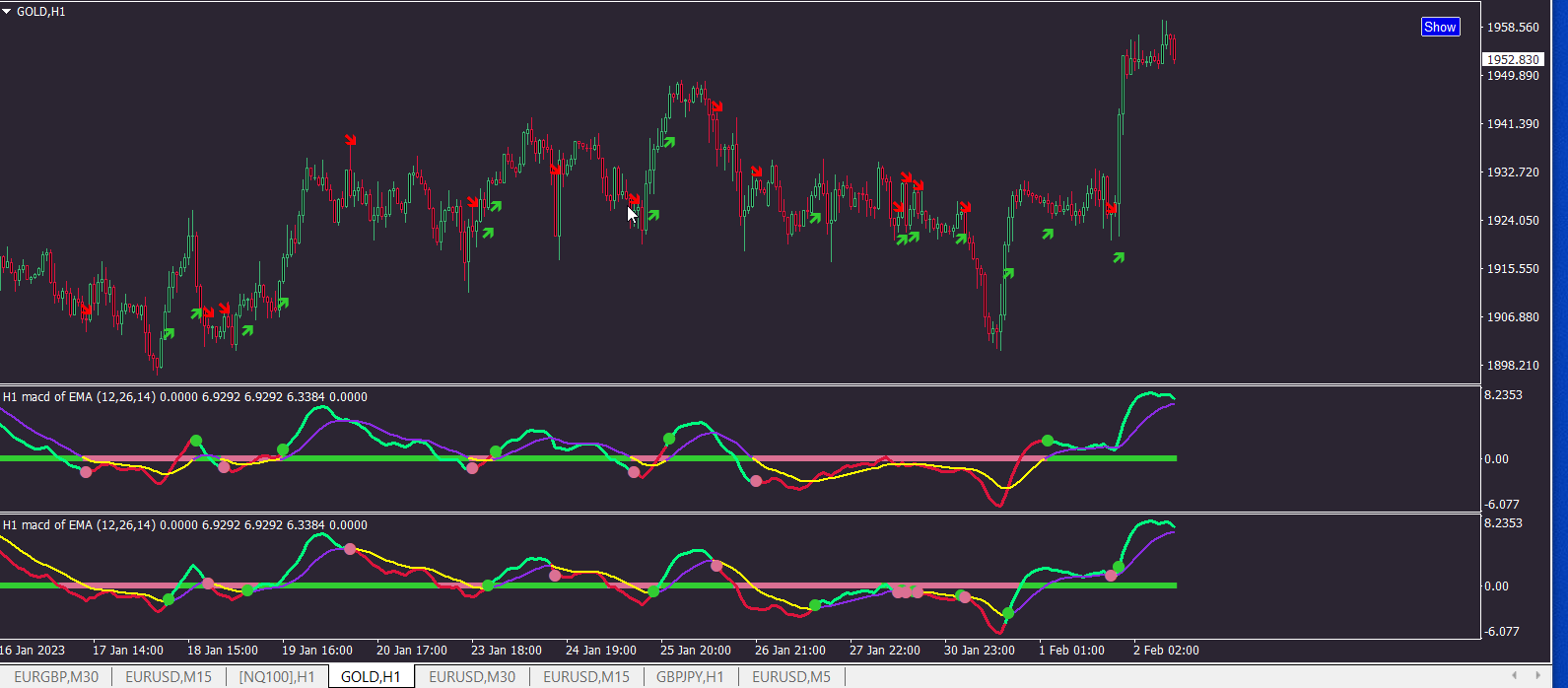Click the green zero line in the first MACD panel
This screenshot has width=1568, height=688.
pos(588,458)
